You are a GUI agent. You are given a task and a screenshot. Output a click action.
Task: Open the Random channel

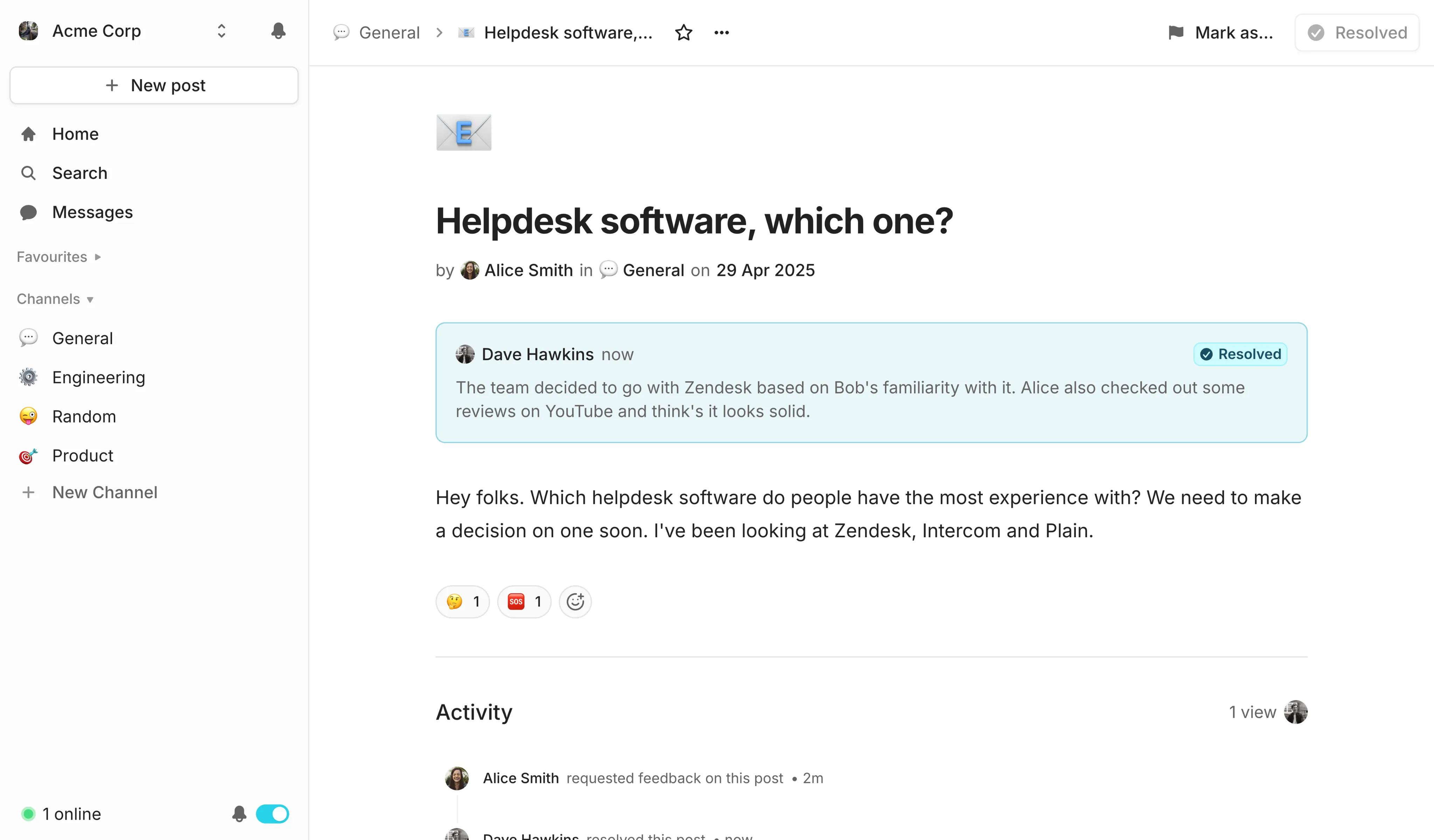tap(84, 417)
